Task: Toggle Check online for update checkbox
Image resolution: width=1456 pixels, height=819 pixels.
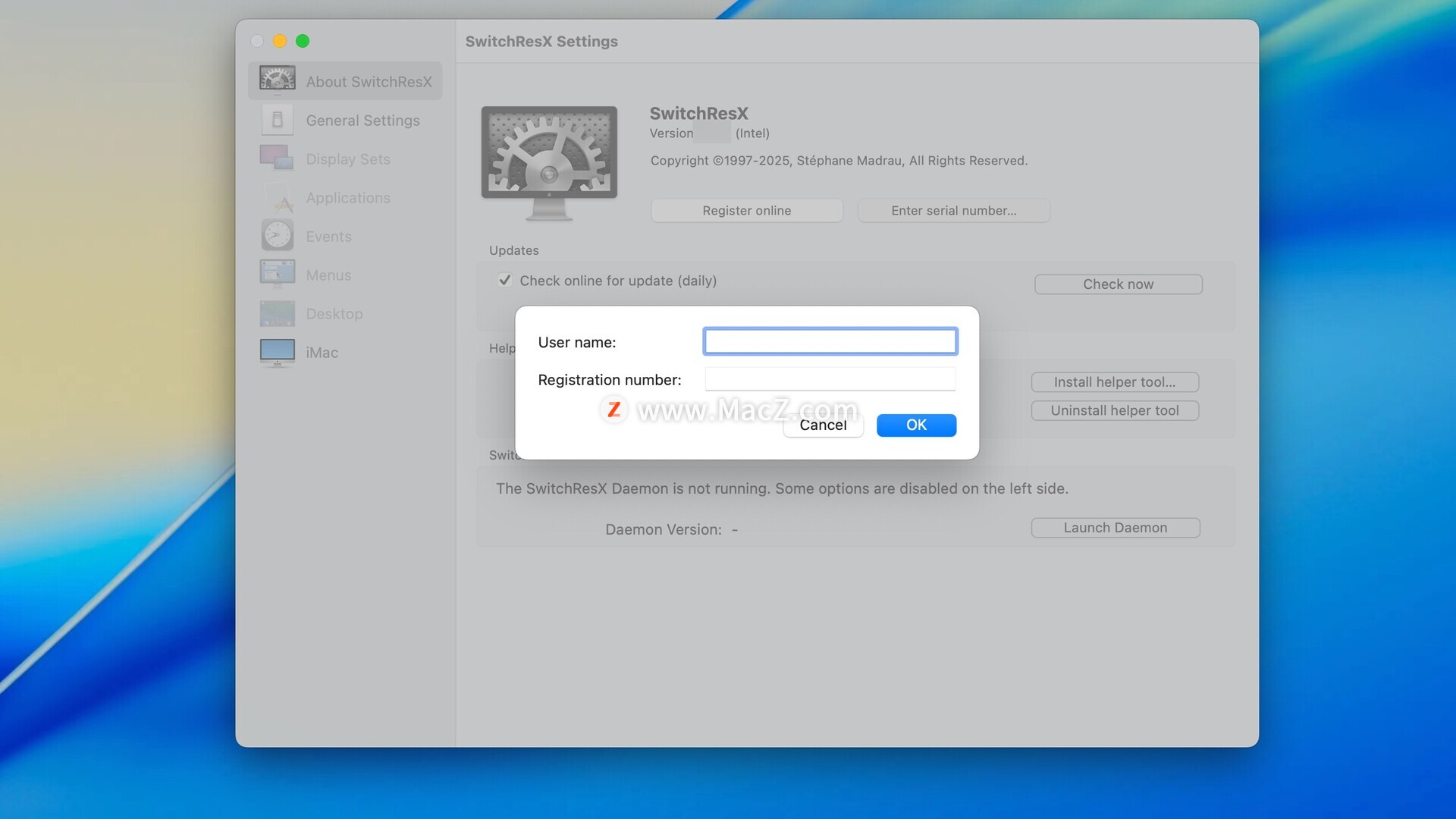Action: click(504, 281)
